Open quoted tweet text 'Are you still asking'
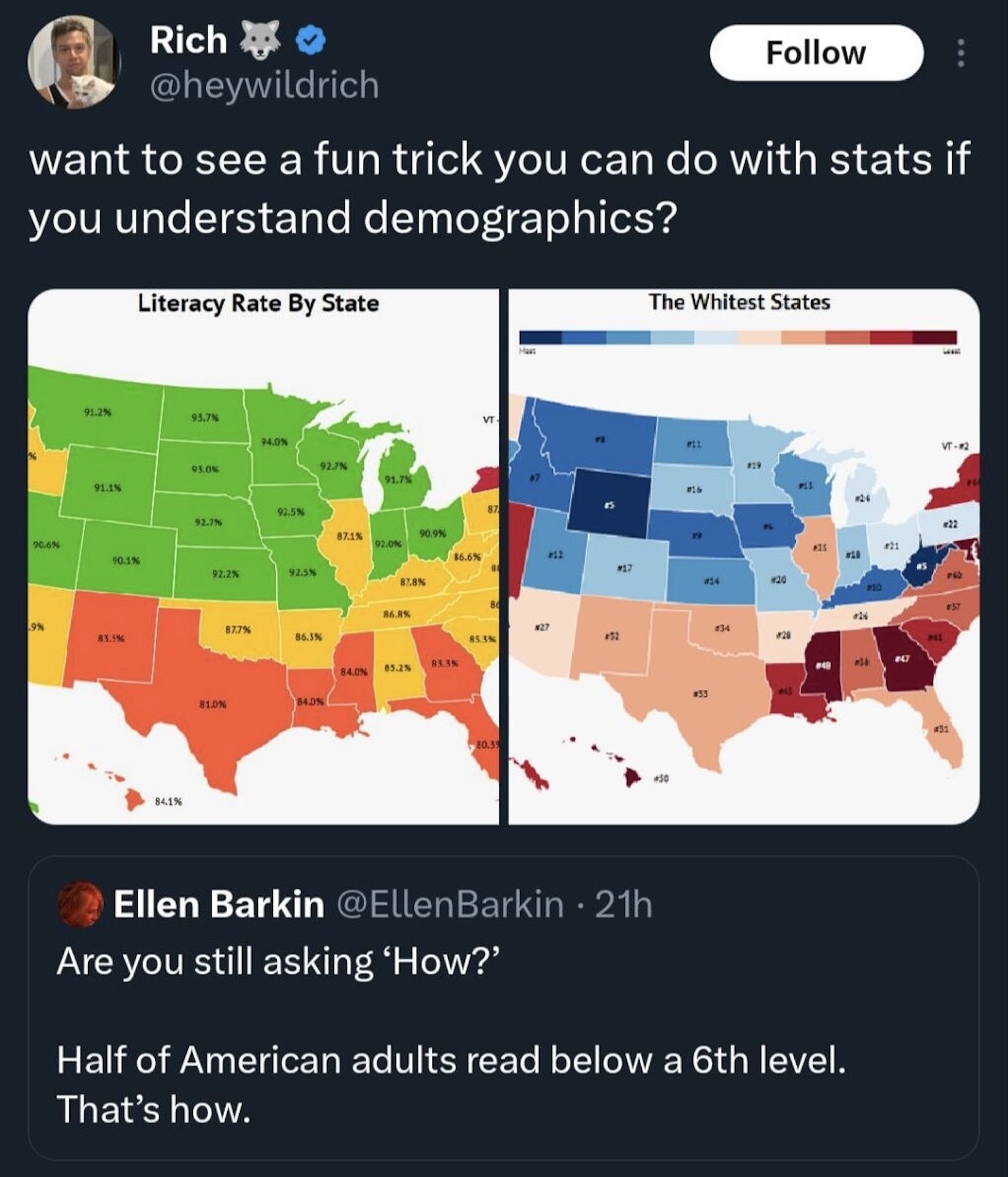1008x1177 pixels. point(279,962)
